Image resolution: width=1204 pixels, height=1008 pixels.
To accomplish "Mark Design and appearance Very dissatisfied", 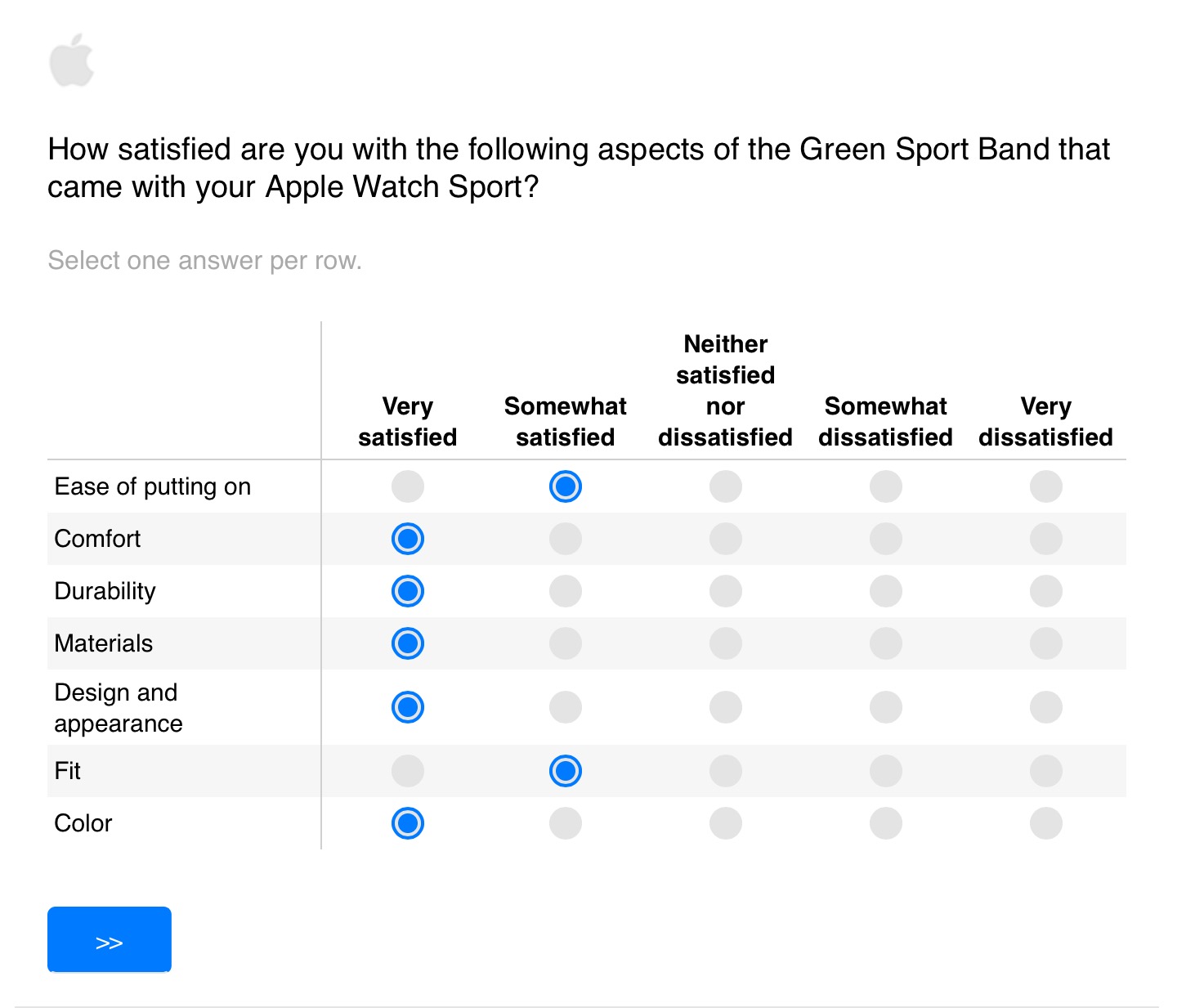I will (x=1046, y=707).
